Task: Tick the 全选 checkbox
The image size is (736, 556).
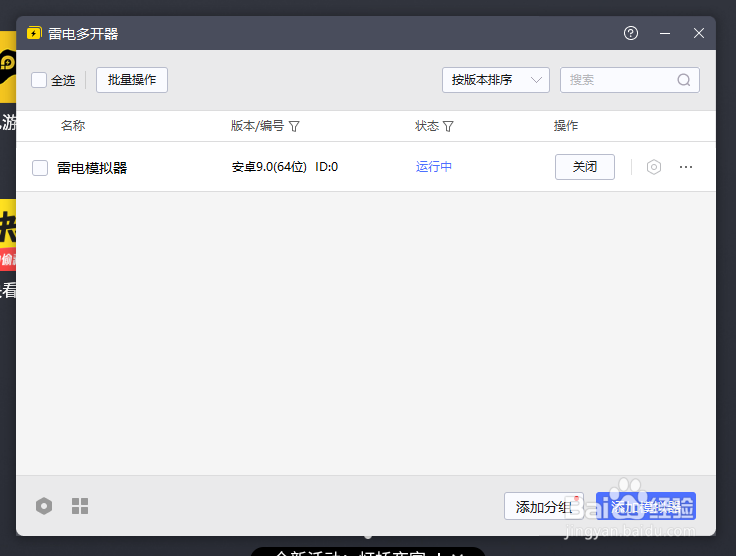Action: coord(39,80)
